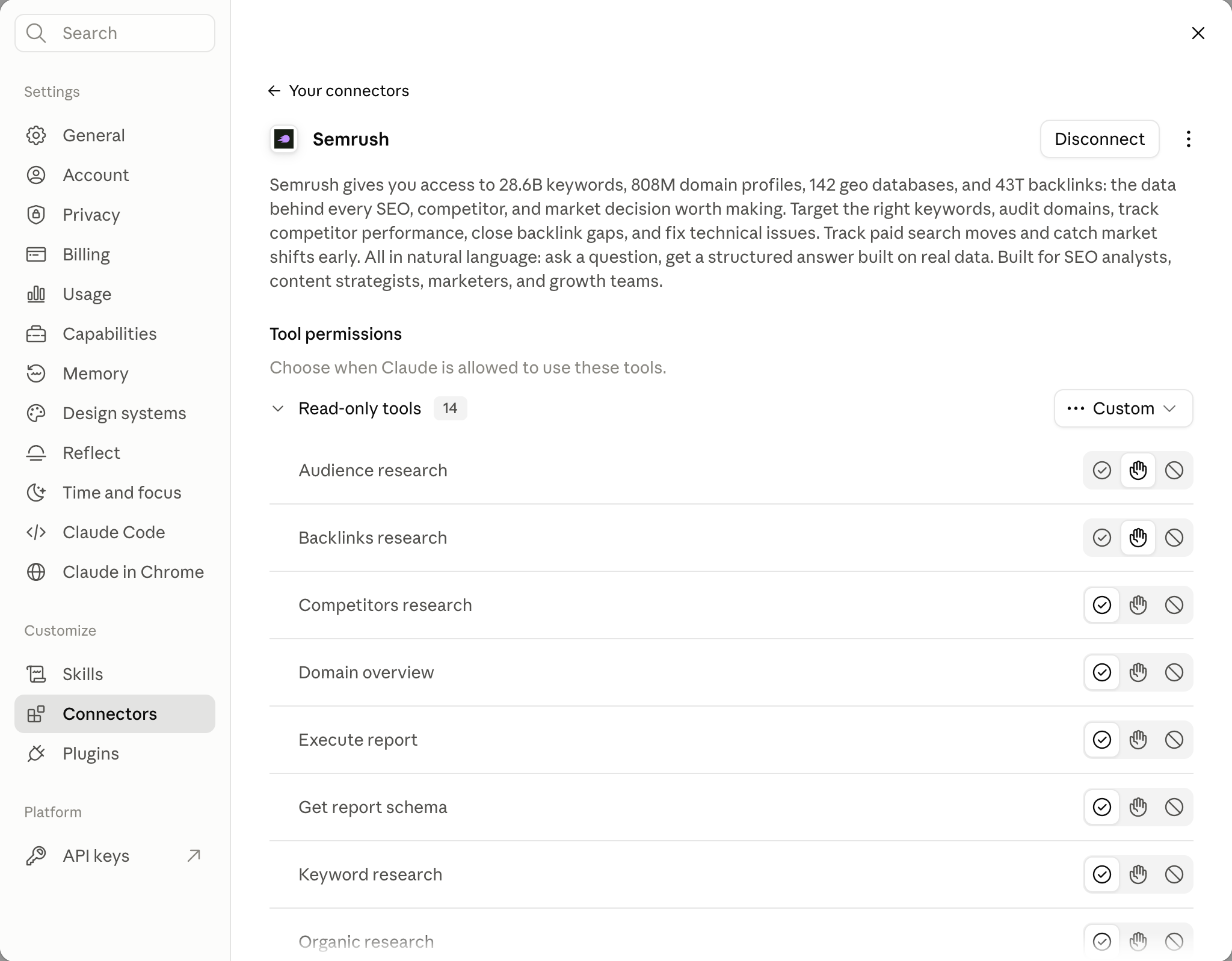Set Execute report to needs approval
1232x961 pixels.
tap(1138, 740)
